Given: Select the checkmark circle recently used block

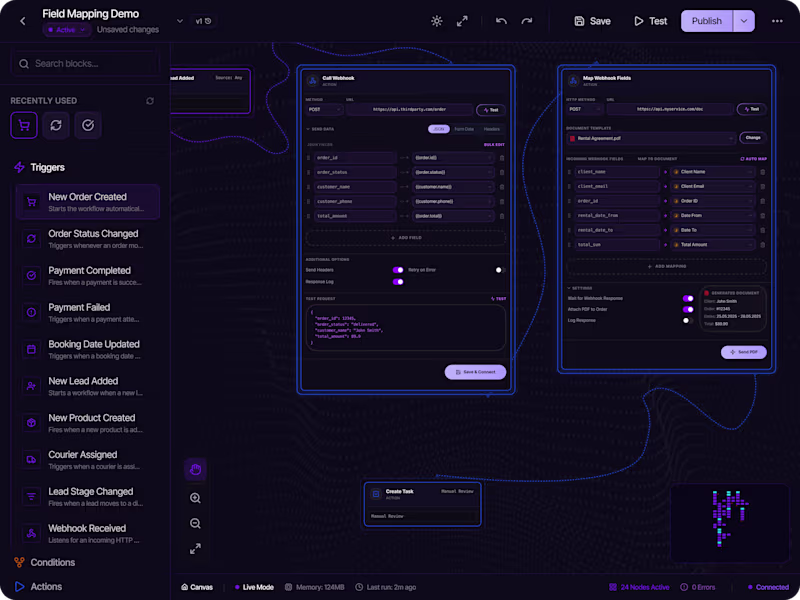Looking at the screenshot, I should pos(88,125).
